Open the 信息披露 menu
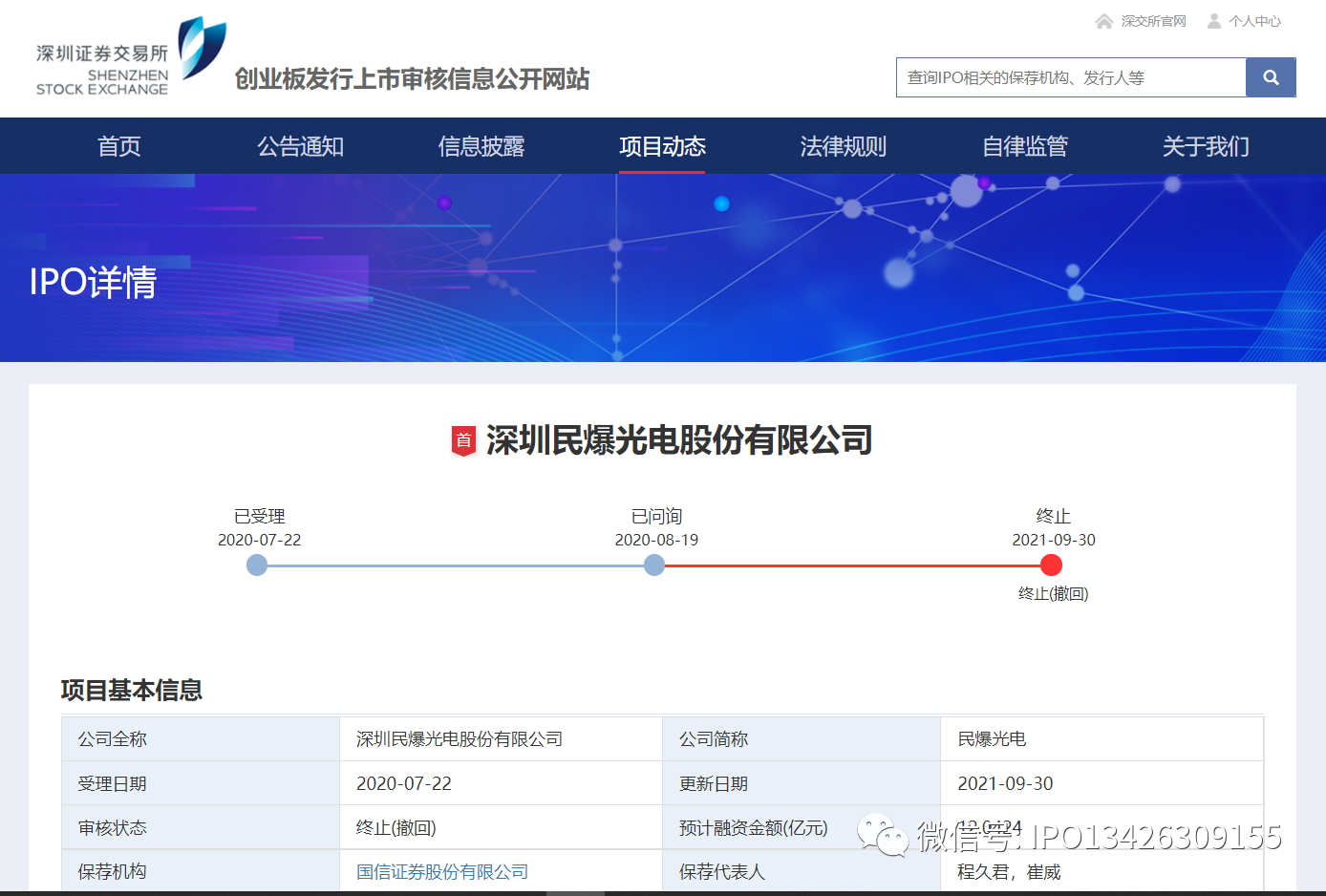This screenshot has width=1326, height=896. 481,146
